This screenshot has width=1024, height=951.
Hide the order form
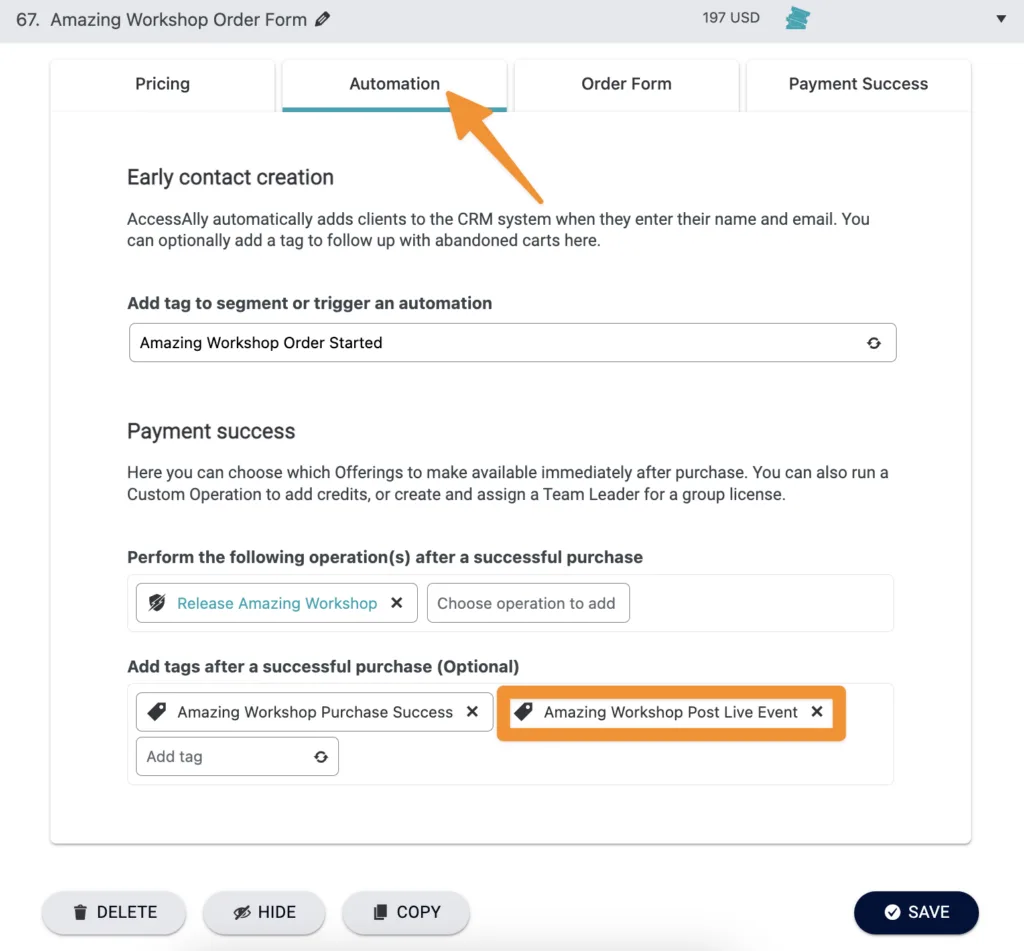pyautogui.click(x=264, y=912)
